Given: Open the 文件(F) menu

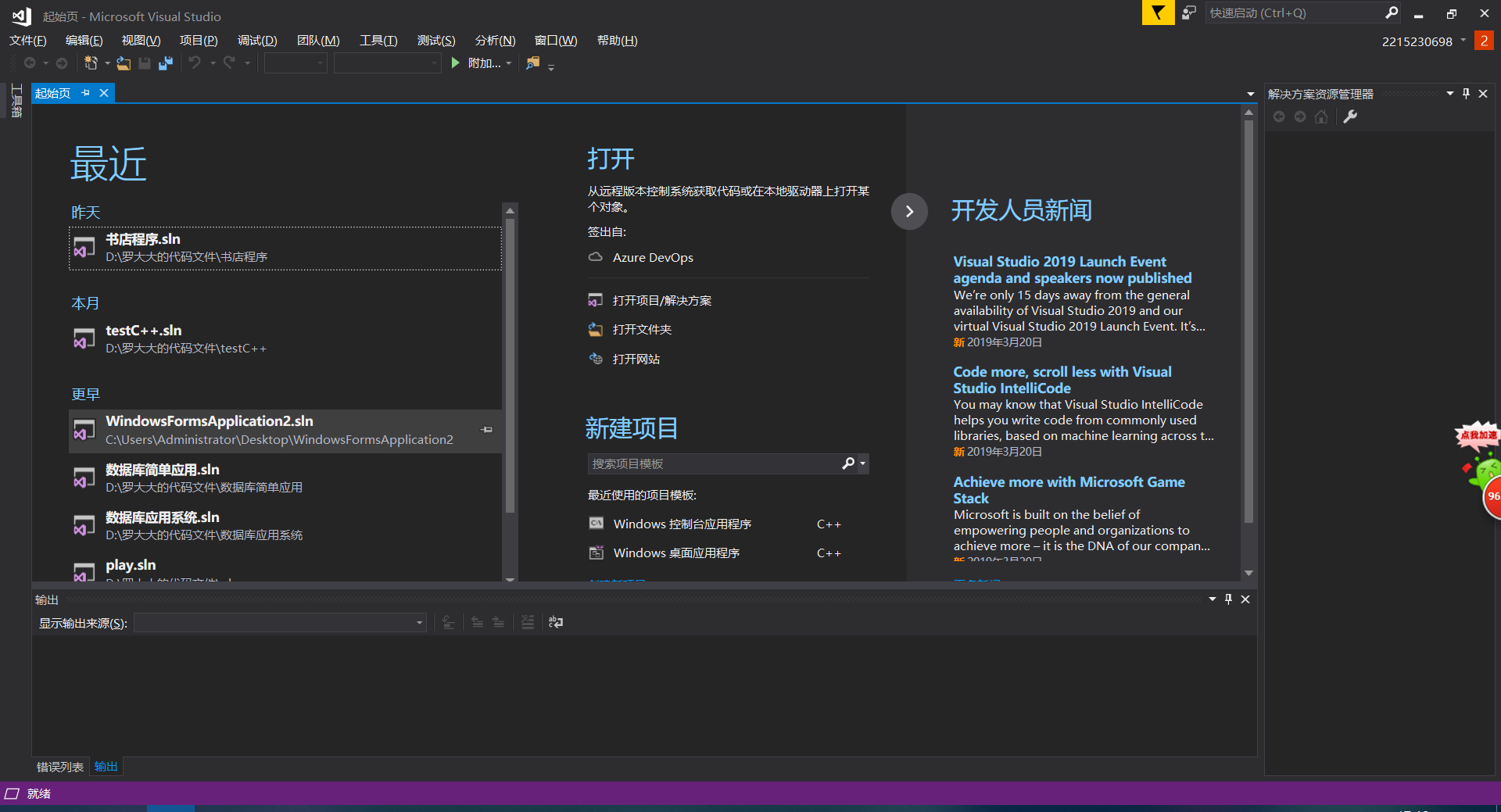Looking at the screenshot, I should point(28,41).
